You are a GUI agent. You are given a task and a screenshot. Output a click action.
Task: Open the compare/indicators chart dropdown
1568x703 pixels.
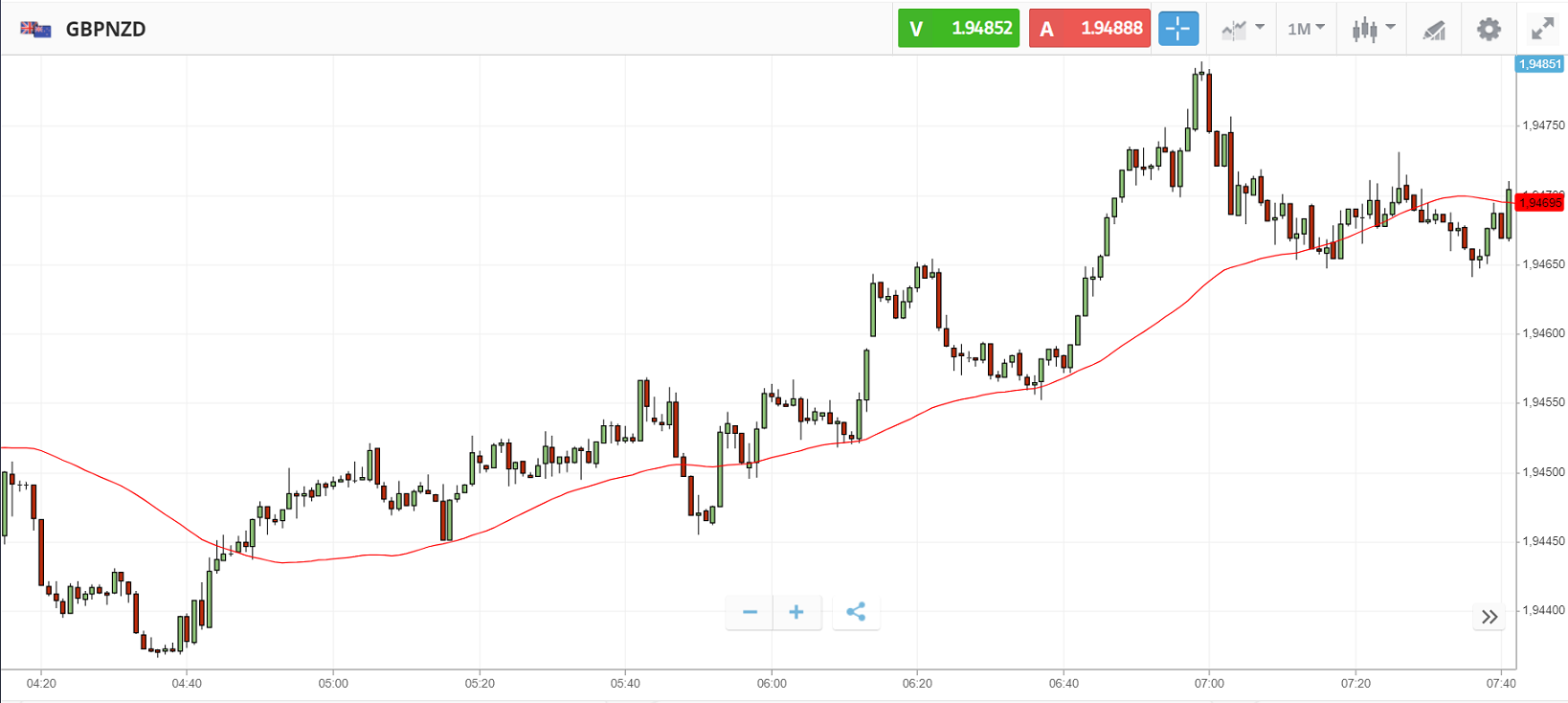tap(1243, 29)
